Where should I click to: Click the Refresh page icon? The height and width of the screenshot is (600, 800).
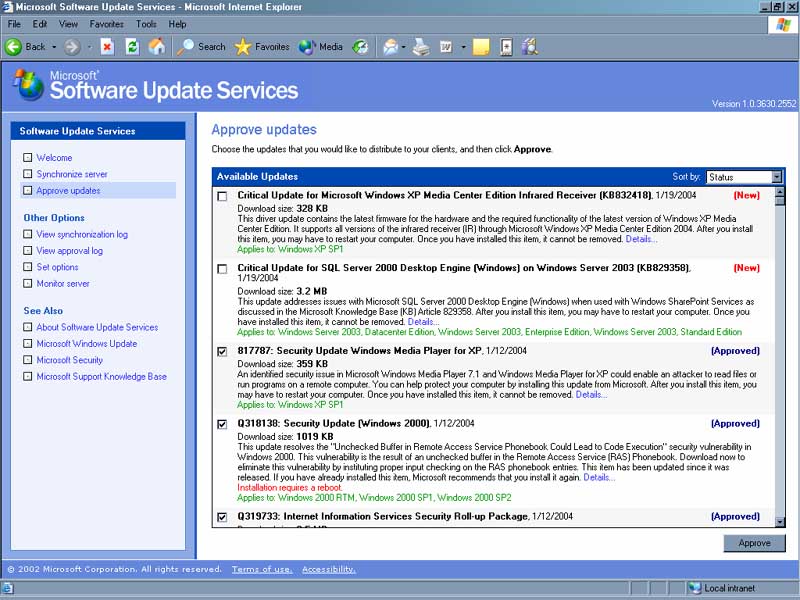(132, 47)
